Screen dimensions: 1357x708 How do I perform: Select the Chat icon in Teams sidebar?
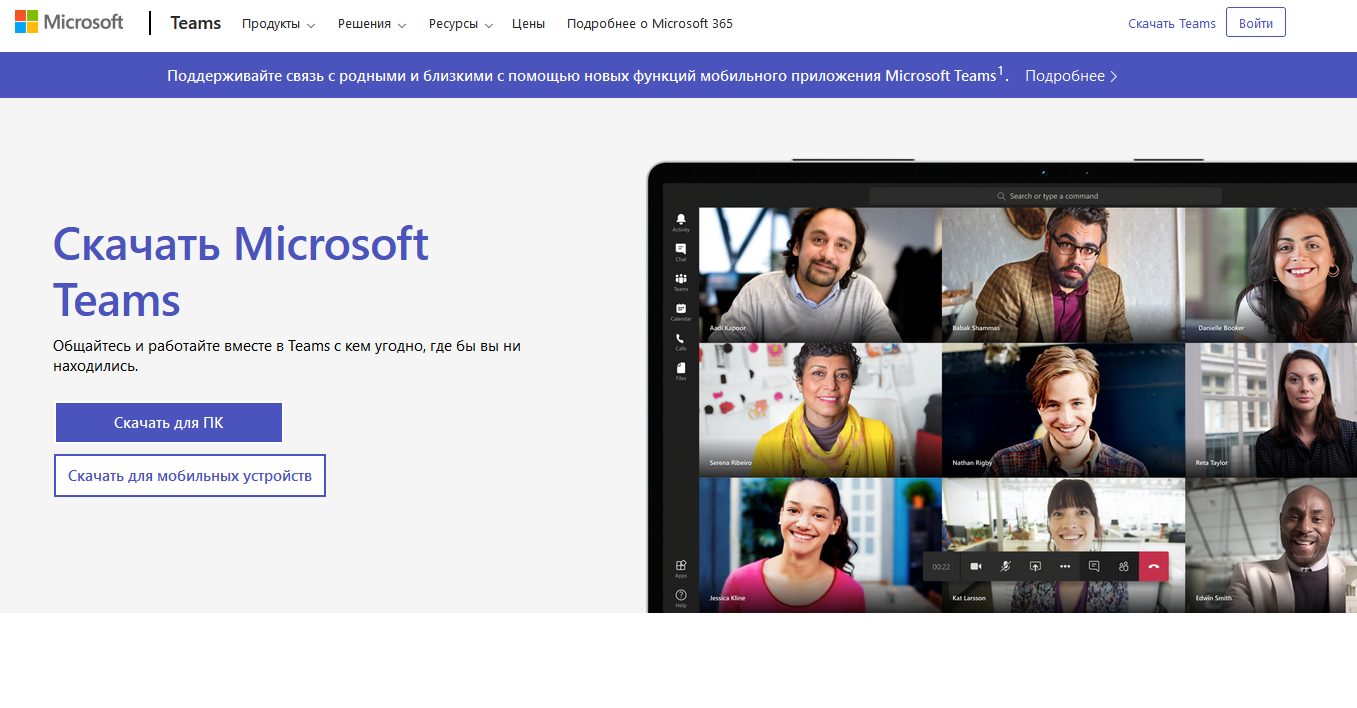pyautogui.click(x=681, y=250)
